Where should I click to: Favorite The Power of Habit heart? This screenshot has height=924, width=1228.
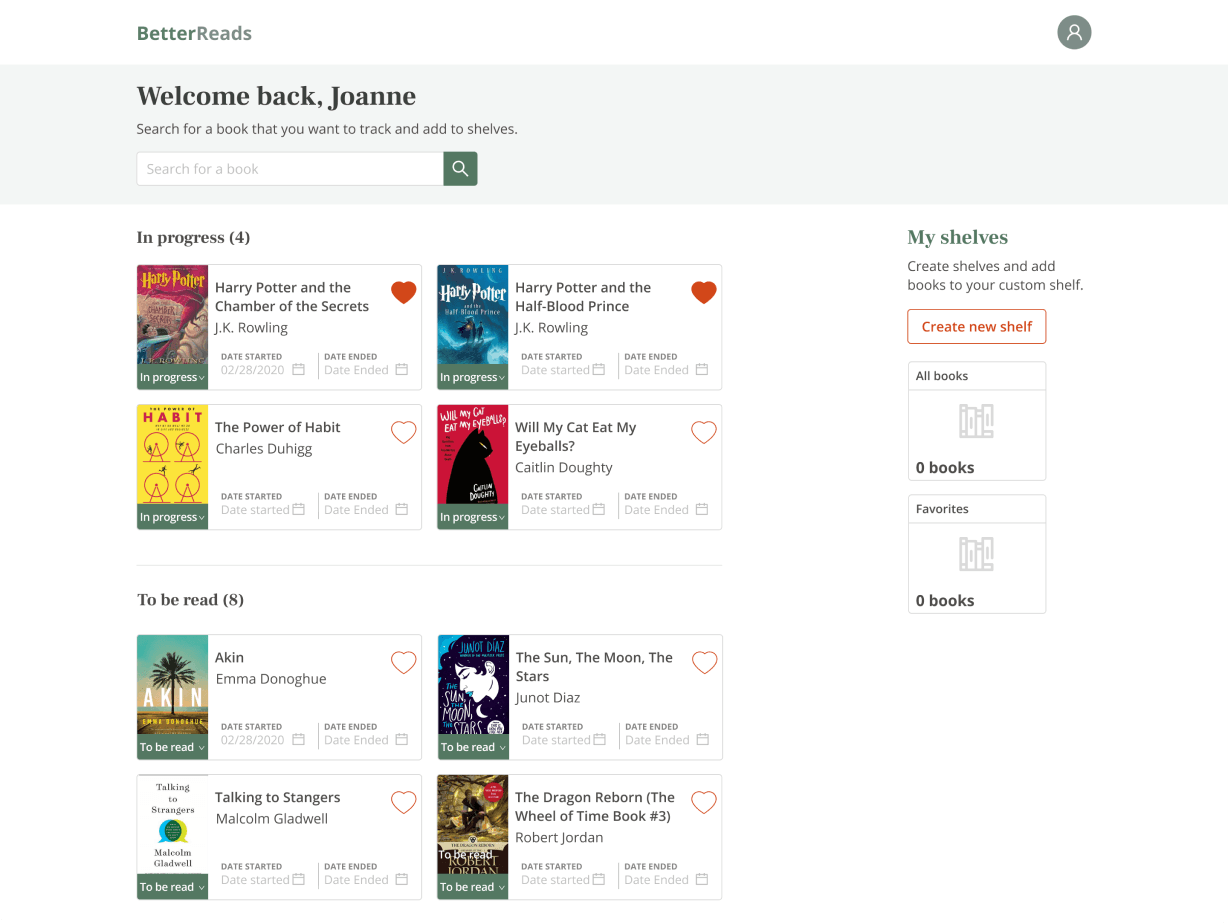(x=403, y=432)
